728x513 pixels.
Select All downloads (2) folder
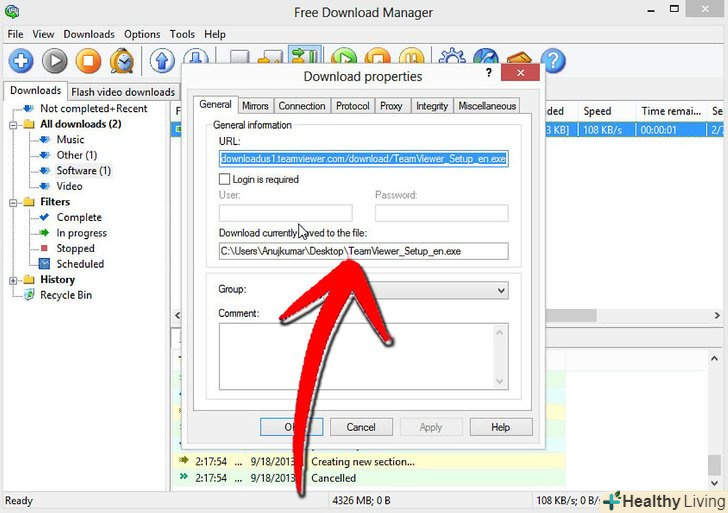80,124
